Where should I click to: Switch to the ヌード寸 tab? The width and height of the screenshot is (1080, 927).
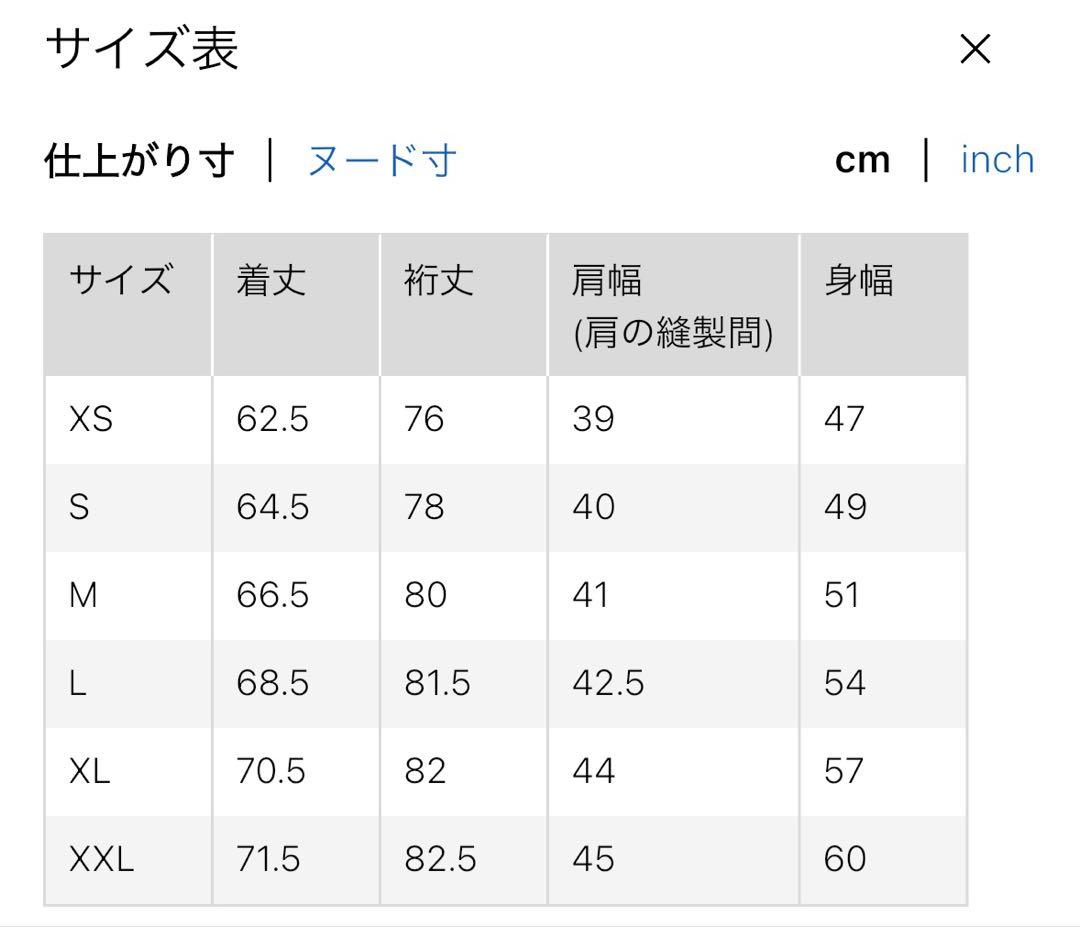pyautogui.click(x=382, y=160)
